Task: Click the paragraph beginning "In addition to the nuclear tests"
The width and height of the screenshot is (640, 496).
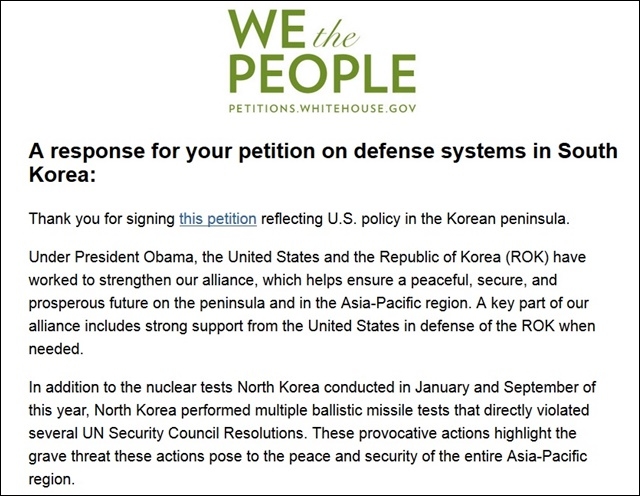Action: coord(312,433)
